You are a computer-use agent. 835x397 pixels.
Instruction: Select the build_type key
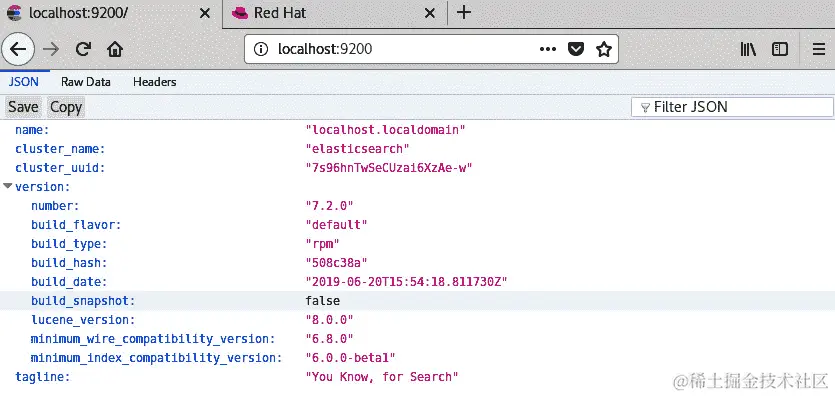coord(69,244)
